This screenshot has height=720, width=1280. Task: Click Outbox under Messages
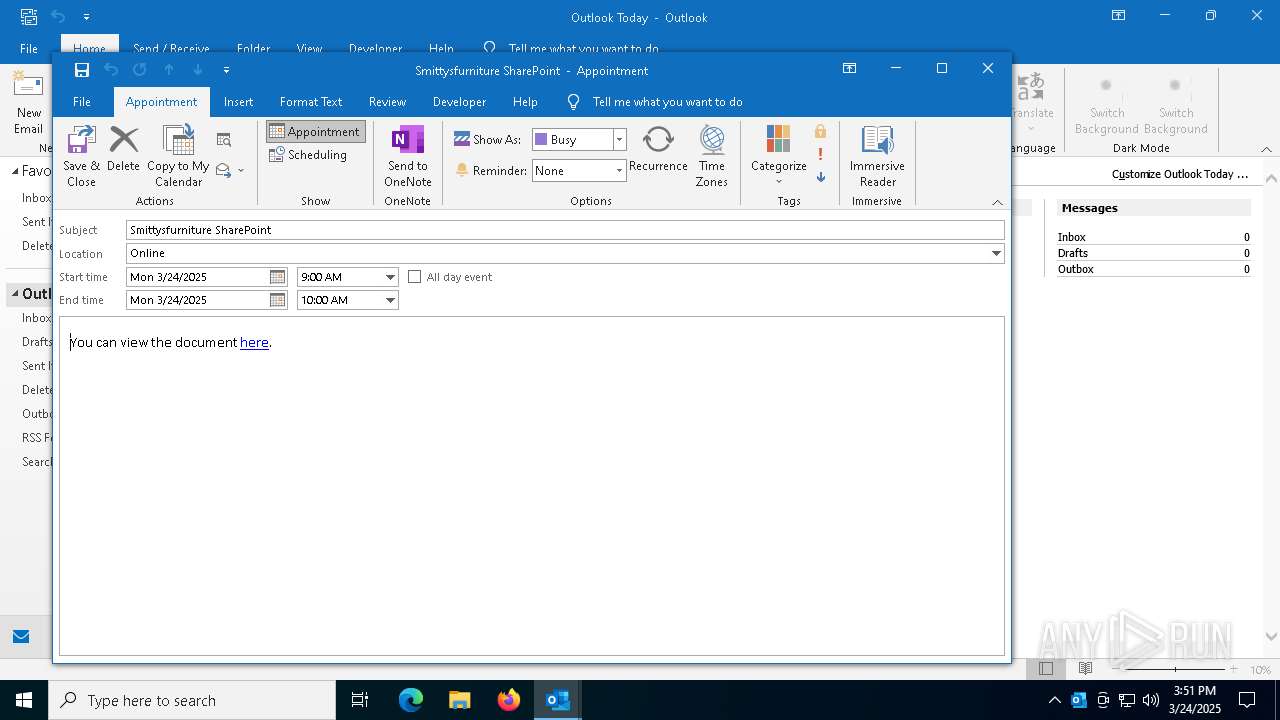point(1076,269)
